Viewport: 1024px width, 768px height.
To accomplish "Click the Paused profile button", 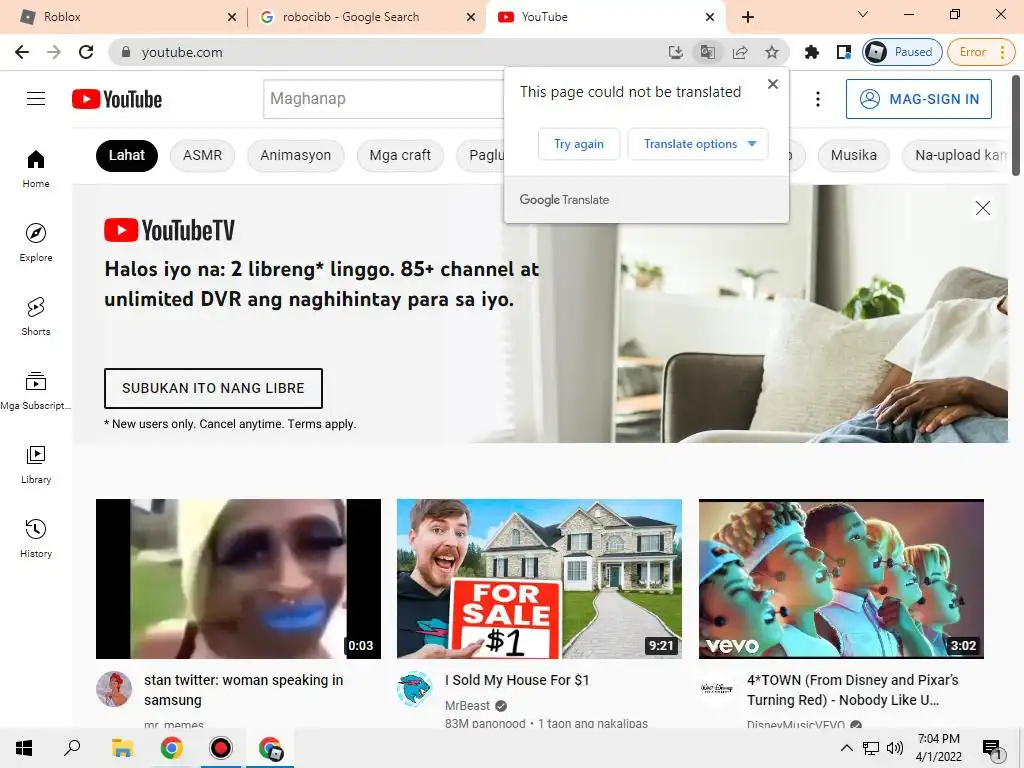I will 903,52.
